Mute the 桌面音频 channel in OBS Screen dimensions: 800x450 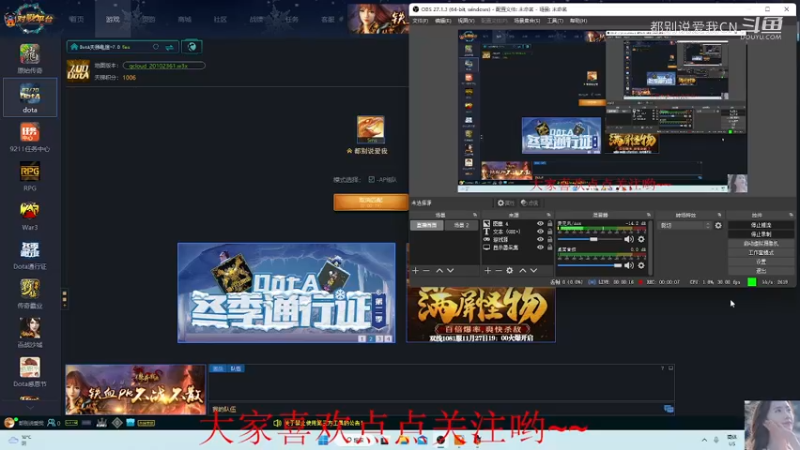pos(629,265)
